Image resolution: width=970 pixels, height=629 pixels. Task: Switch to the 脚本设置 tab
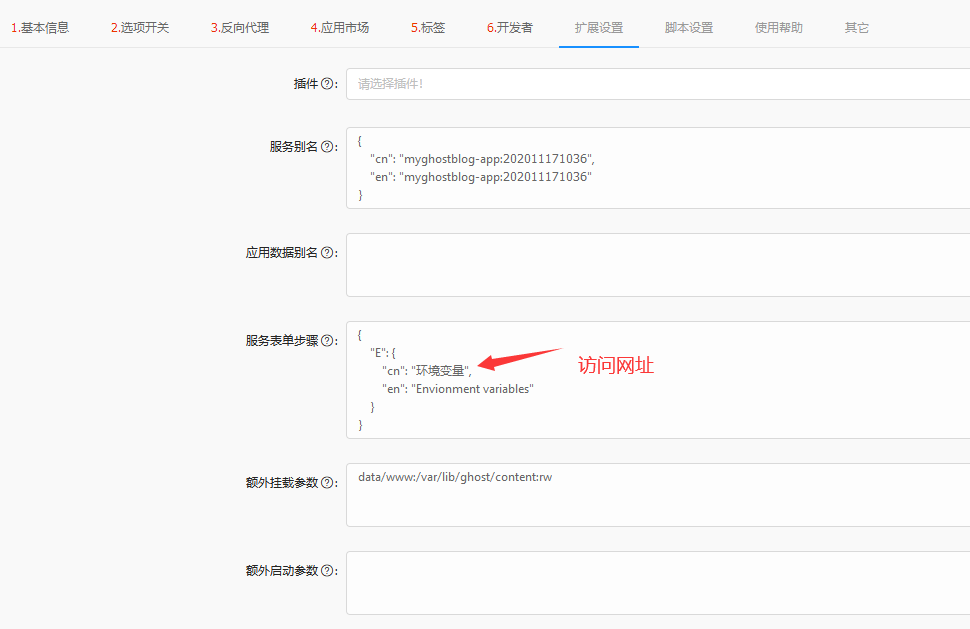tap(689, 27)
